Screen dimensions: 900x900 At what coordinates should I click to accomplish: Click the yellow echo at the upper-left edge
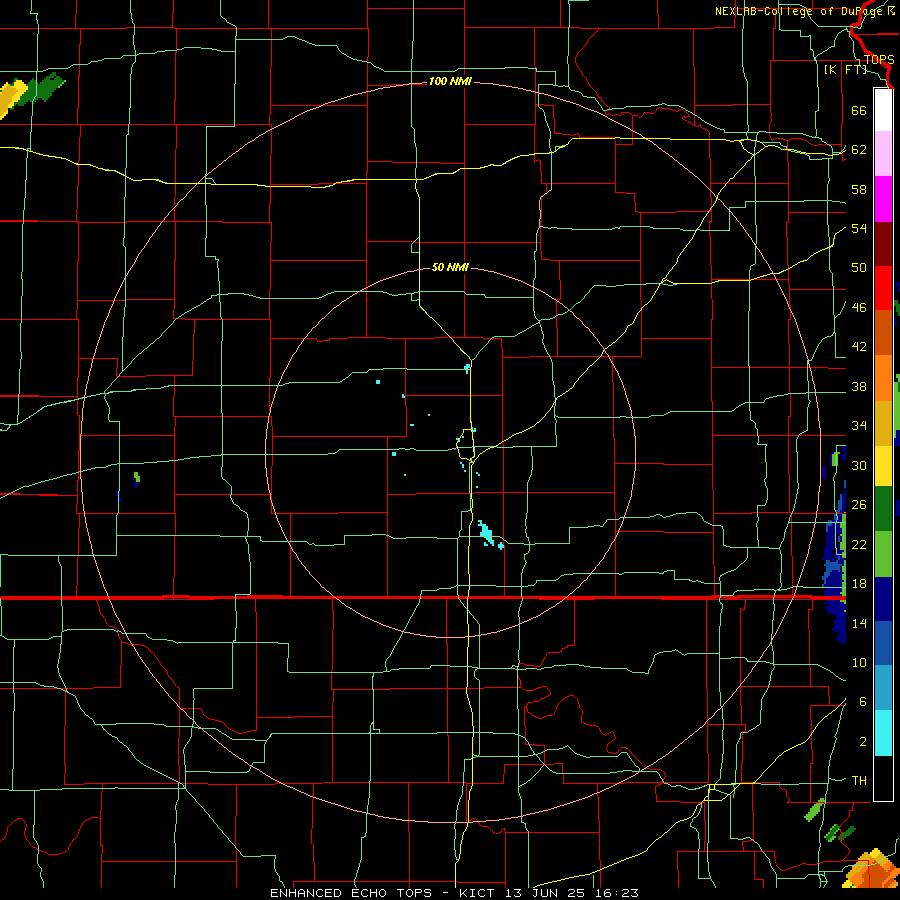pos(11,98)
